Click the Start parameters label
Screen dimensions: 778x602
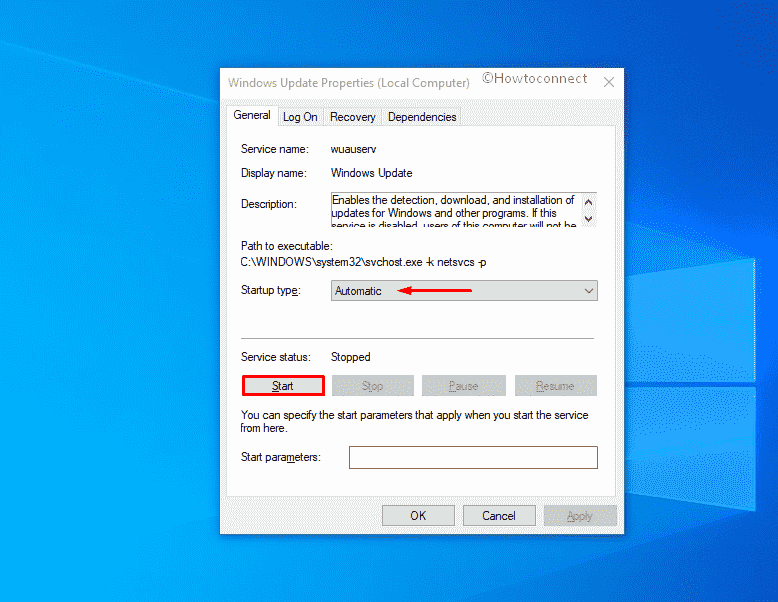281,457
